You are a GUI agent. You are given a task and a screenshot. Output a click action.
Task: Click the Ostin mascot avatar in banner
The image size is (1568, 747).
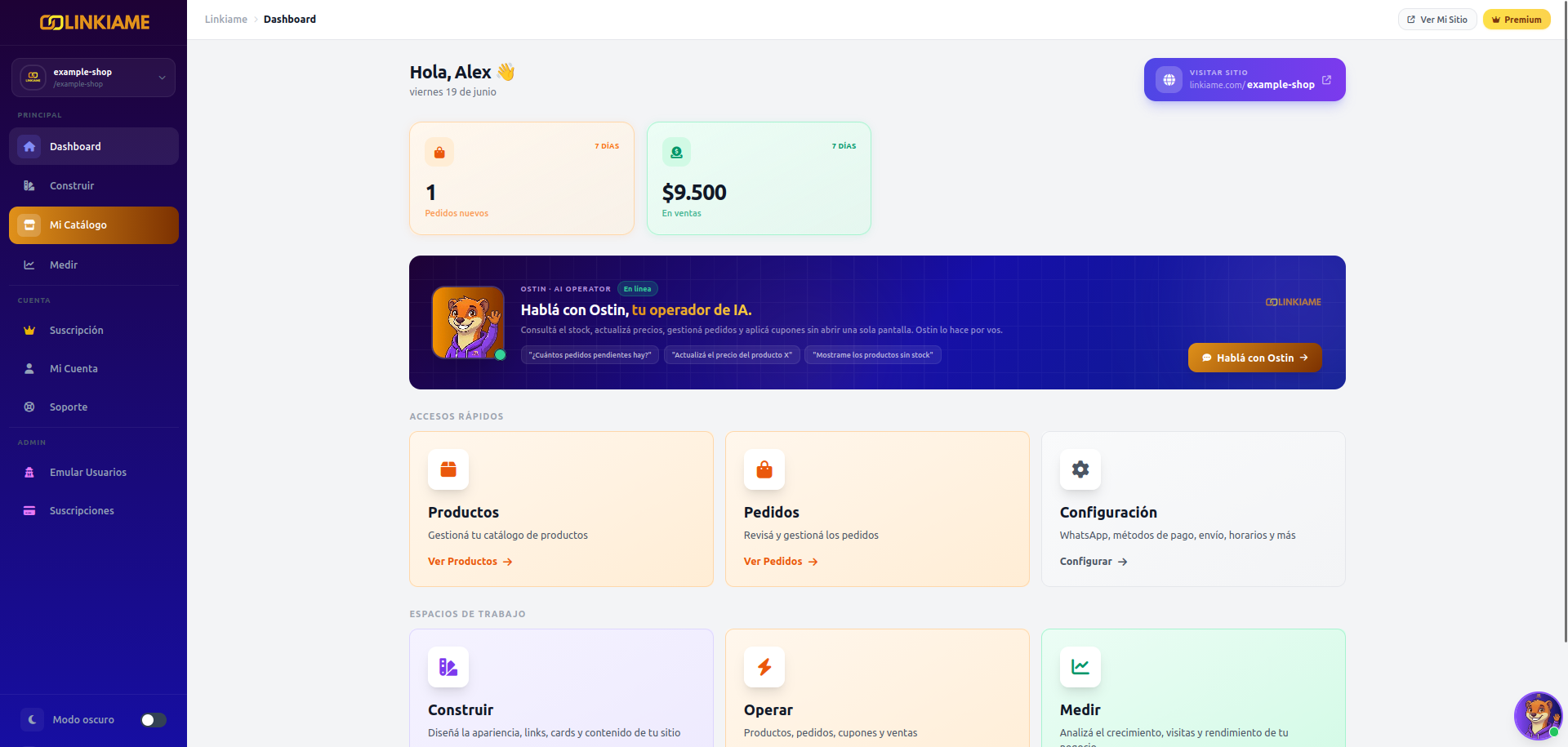(468, 322)
